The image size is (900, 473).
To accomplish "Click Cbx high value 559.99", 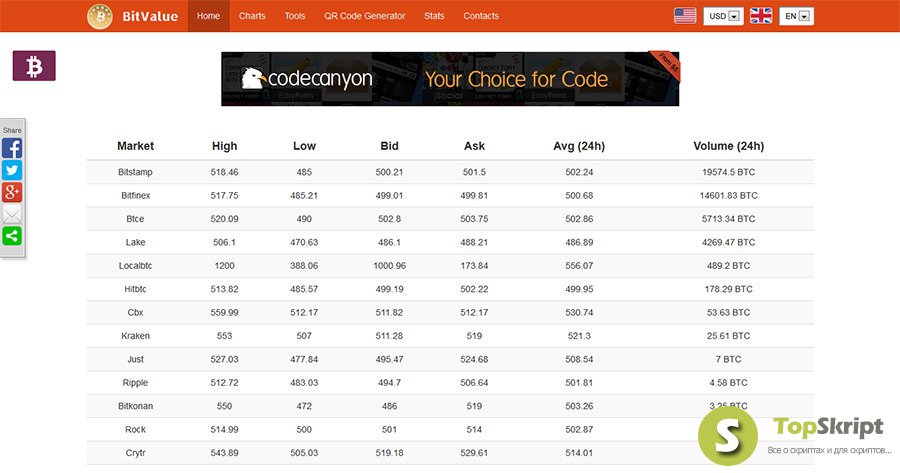I will (224, 313).
